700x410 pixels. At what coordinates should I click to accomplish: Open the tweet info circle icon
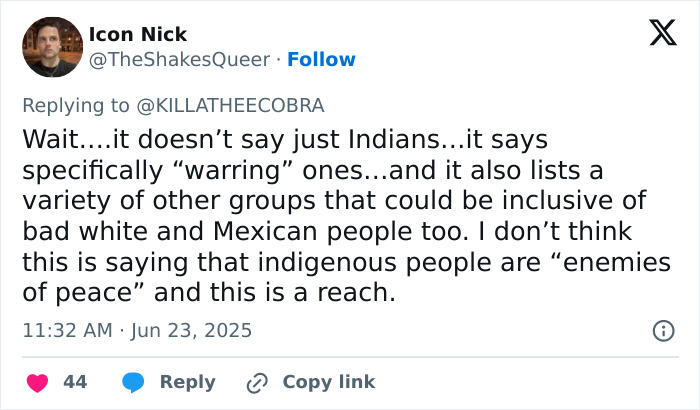point(662,330)
